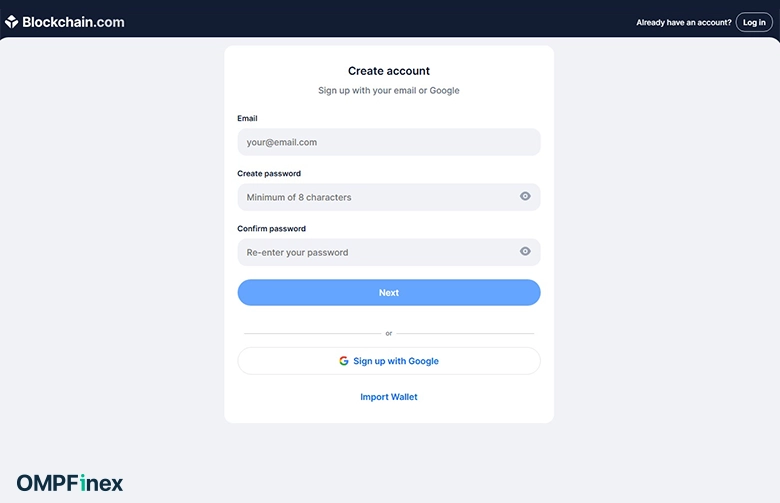
Task: Click the OMPFinex watermark logo
Action: pyautogui.click(x=70, y=483)
